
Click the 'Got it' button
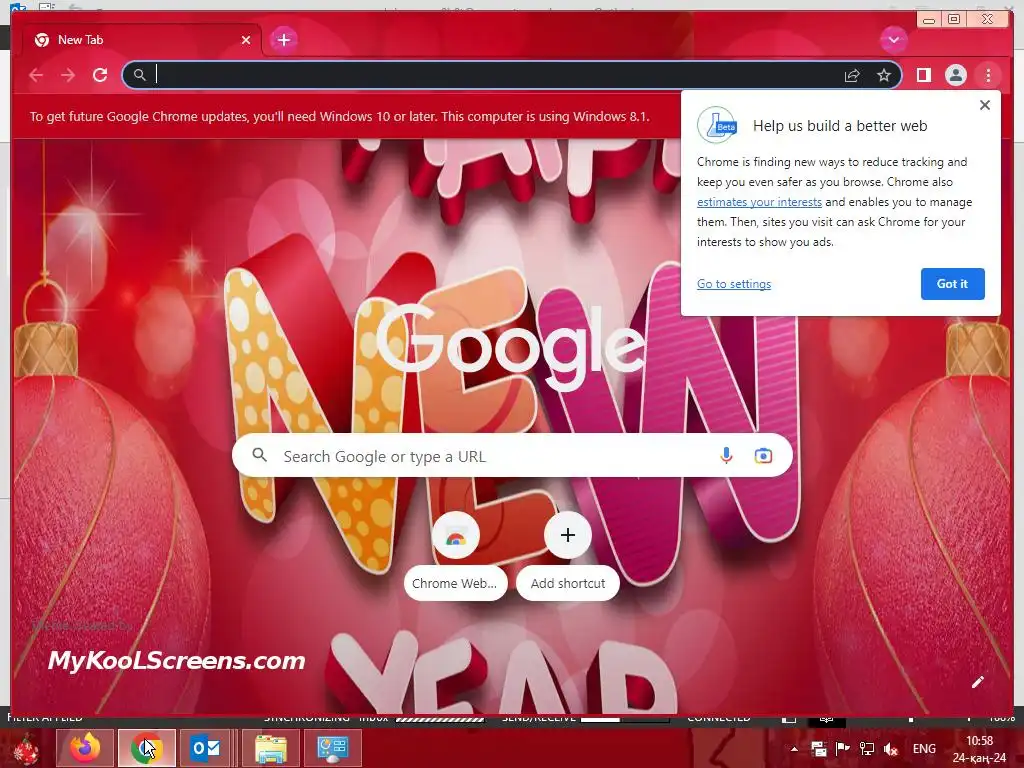pyautogui.click(x=952, y=283)
